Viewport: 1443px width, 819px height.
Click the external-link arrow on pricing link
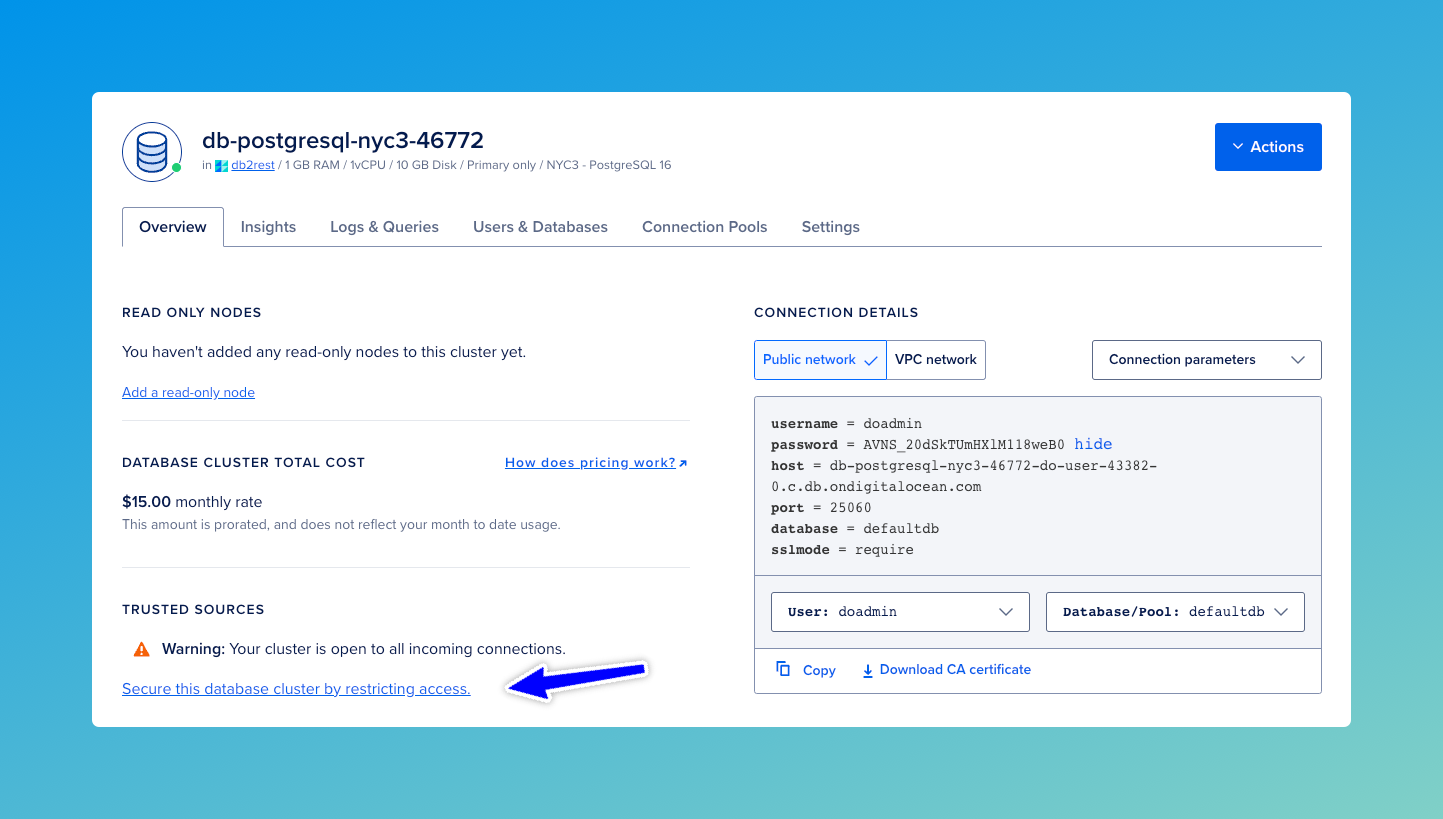click(683, 462)
